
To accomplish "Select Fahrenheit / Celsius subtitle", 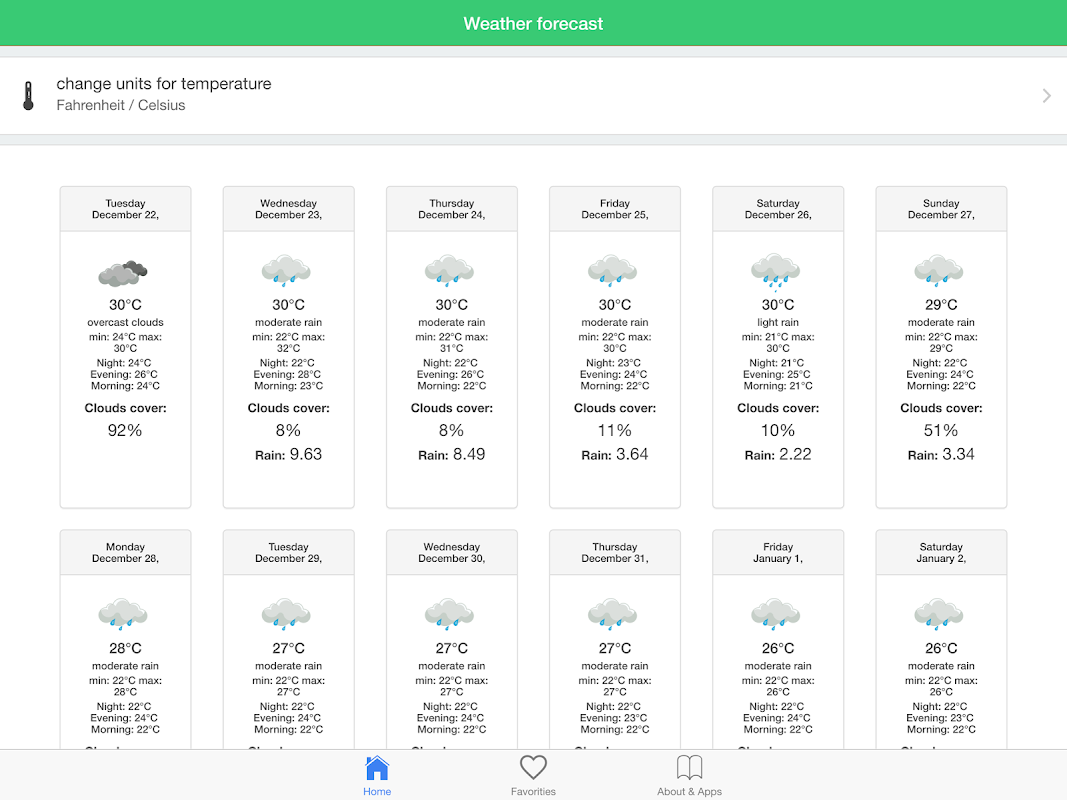I will [120, 105].
